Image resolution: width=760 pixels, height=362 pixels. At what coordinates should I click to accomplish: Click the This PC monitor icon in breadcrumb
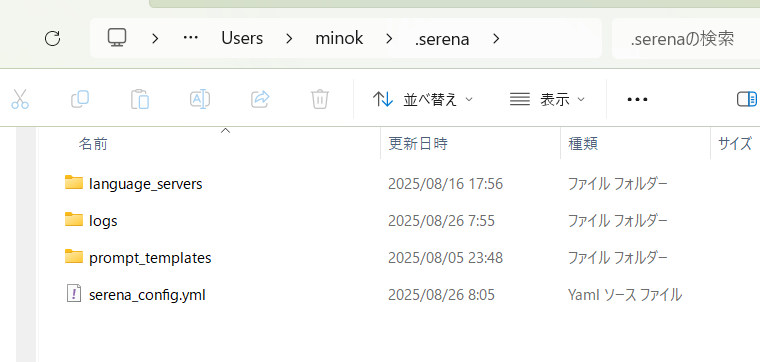pyautogui.click(x=117, y=38)
